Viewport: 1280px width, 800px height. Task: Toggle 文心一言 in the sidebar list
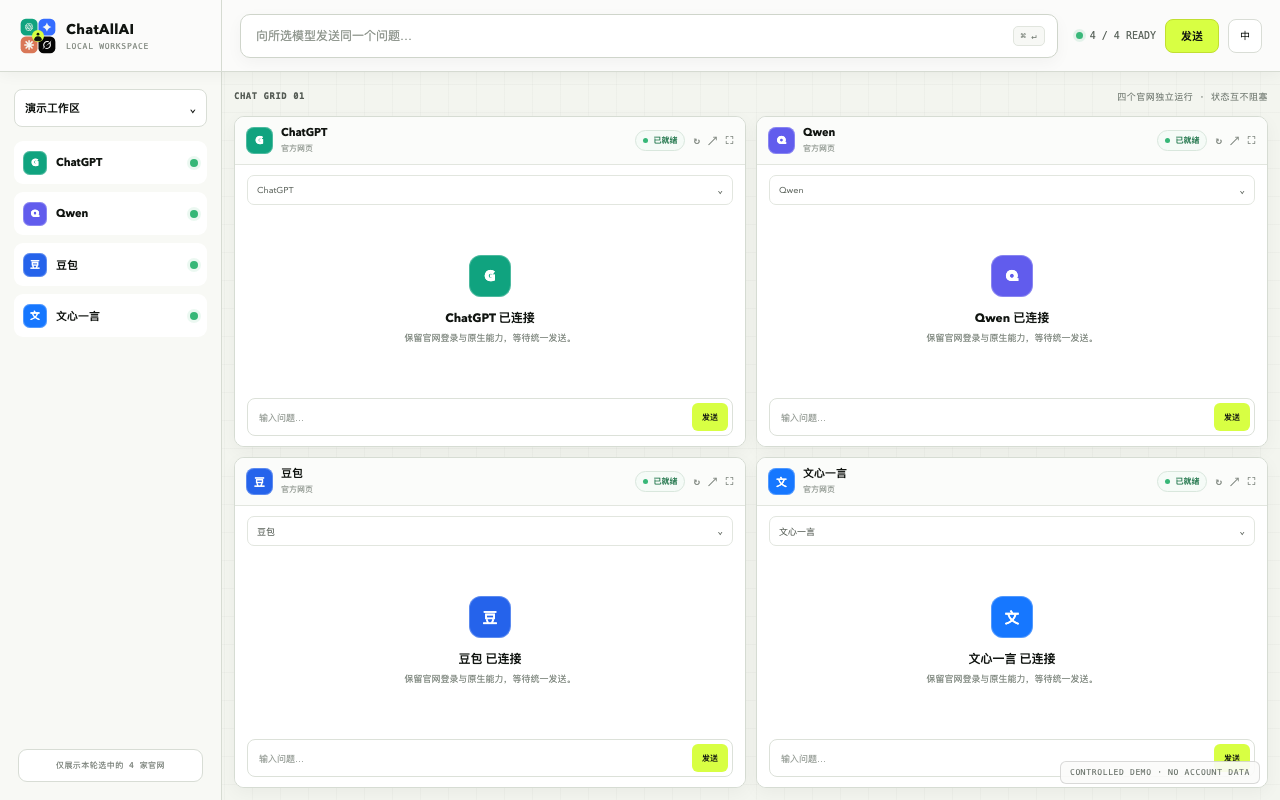(x=110, y=315)
